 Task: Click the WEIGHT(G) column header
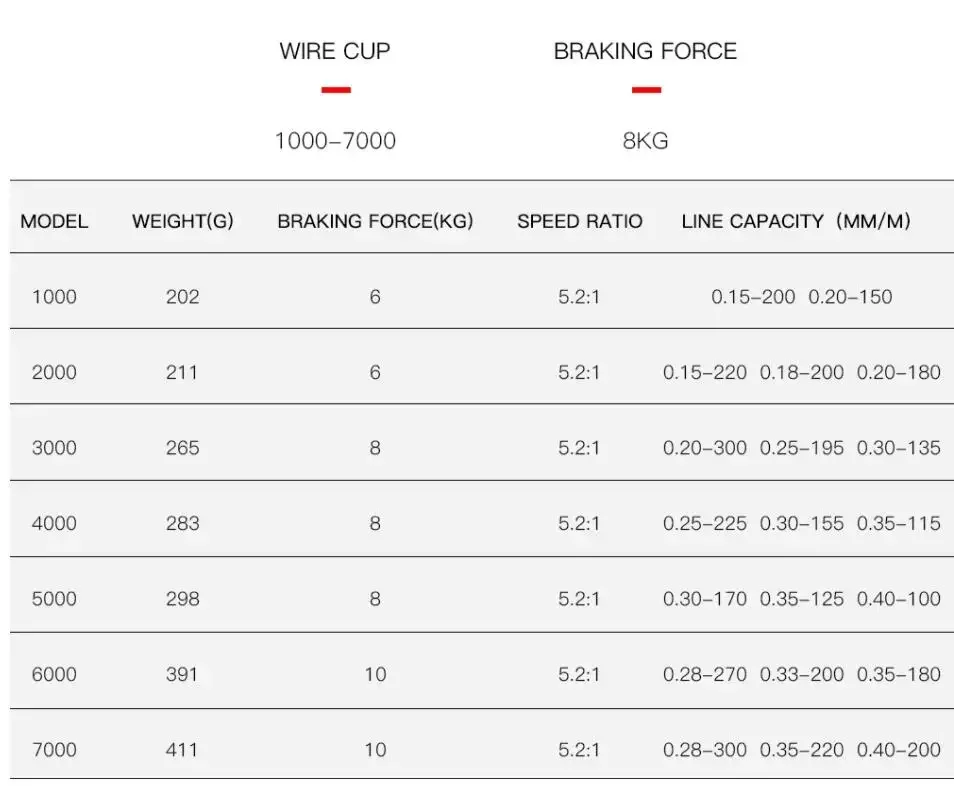(182, 221)
